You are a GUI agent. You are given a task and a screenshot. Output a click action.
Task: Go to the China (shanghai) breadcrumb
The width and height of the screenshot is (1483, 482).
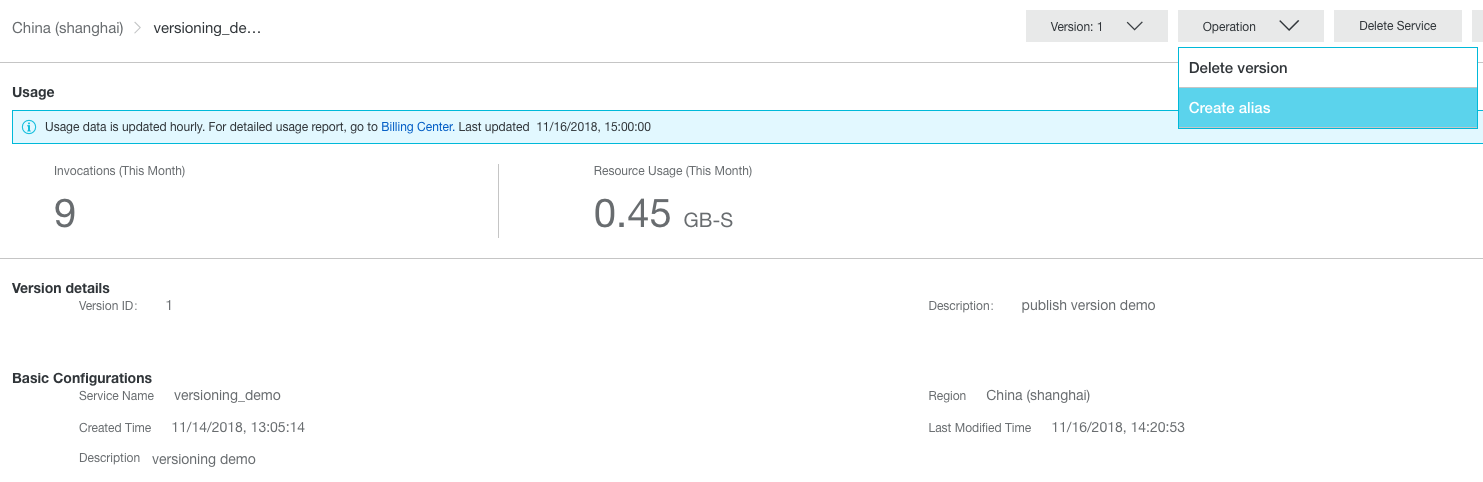[68, 28]
